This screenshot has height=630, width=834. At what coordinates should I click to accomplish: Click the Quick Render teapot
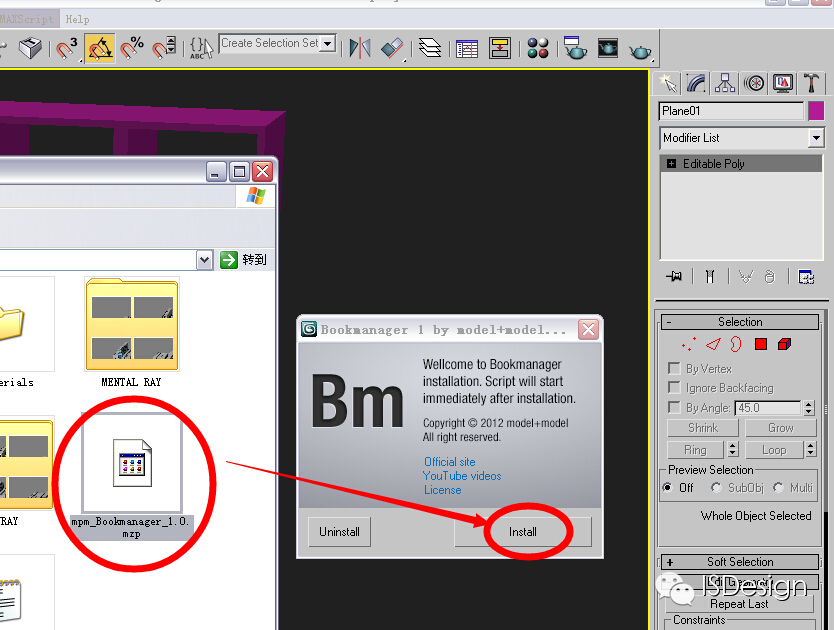tap(640, 51)
